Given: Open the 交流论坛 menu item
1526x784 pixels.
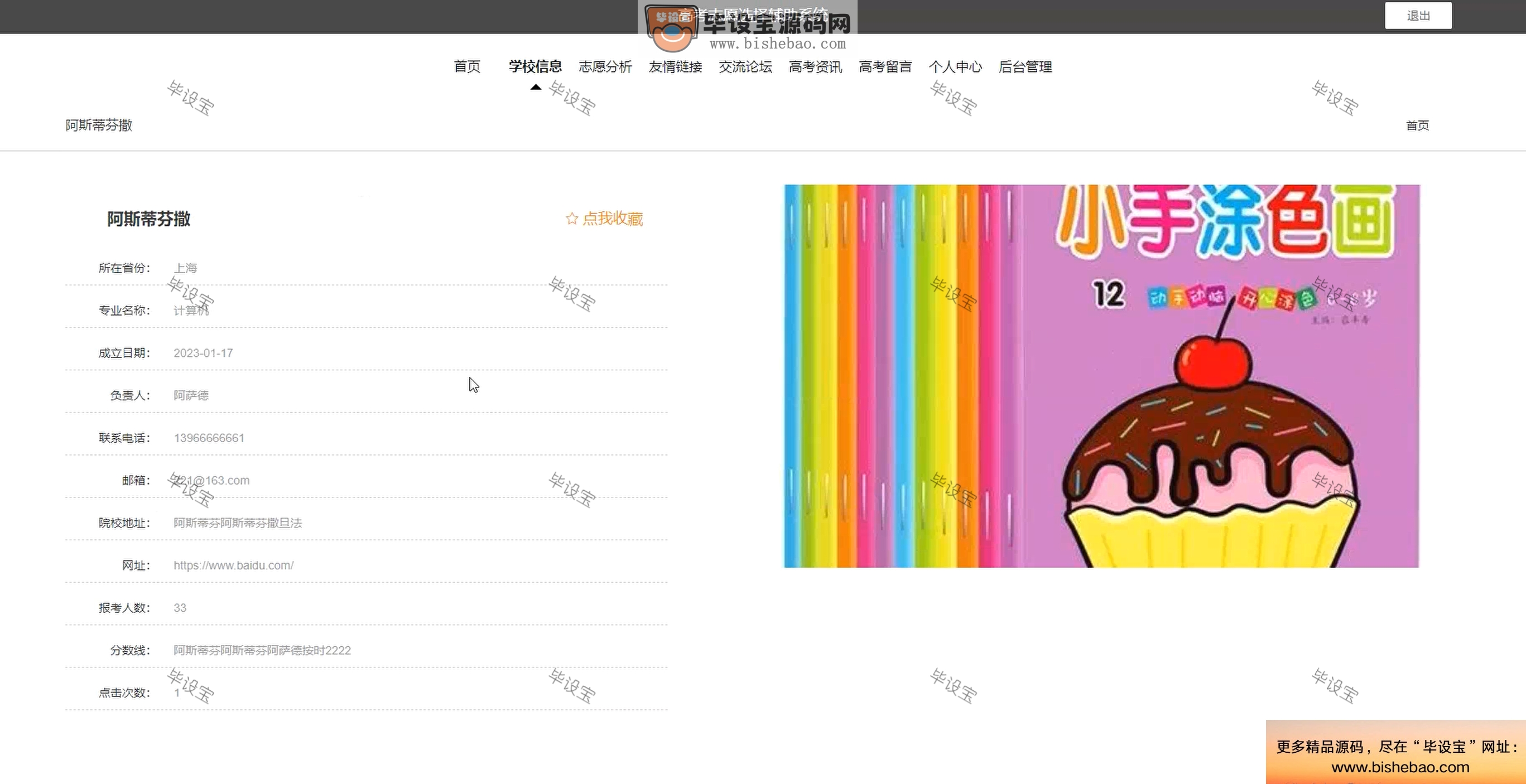Looking at the screenshot, I should (x=745, y=67).
